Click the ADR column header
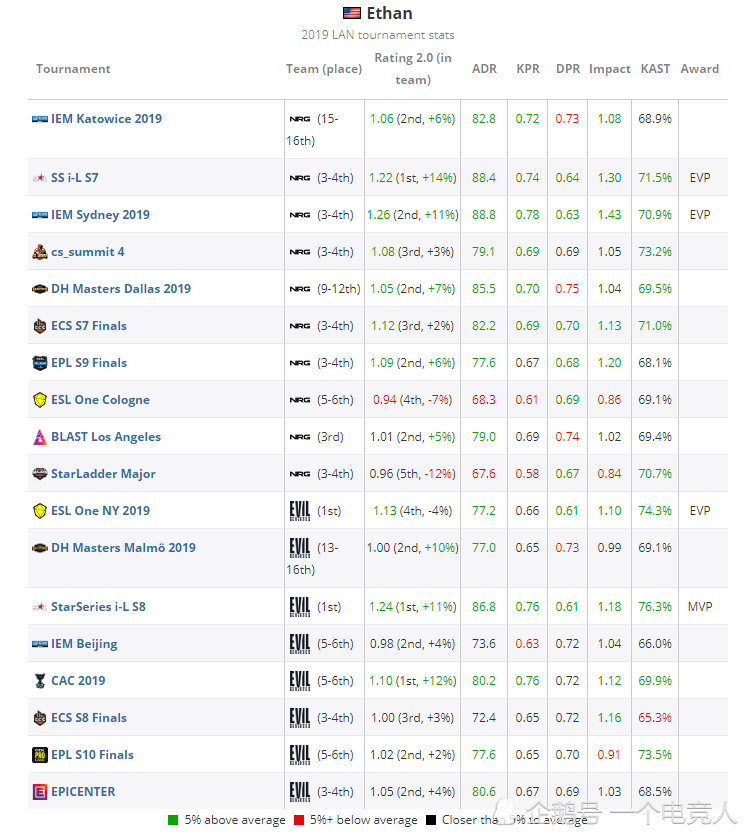 click(x=484, y=69)
